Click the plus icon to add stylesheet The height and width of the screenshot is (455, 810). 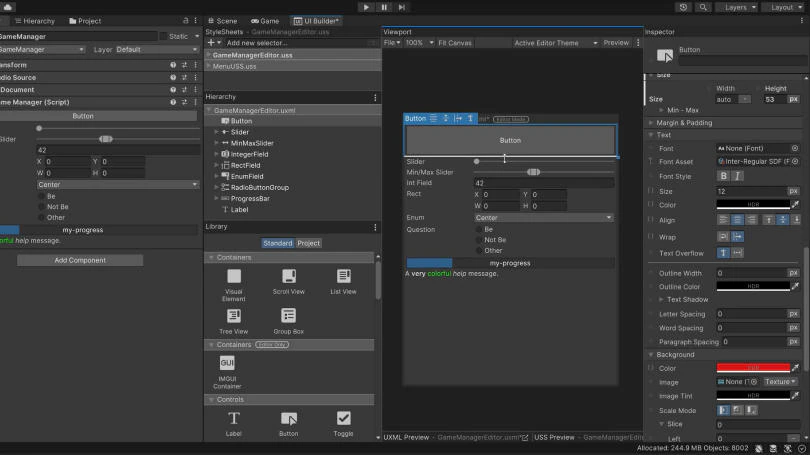click(x=211, y=43)
